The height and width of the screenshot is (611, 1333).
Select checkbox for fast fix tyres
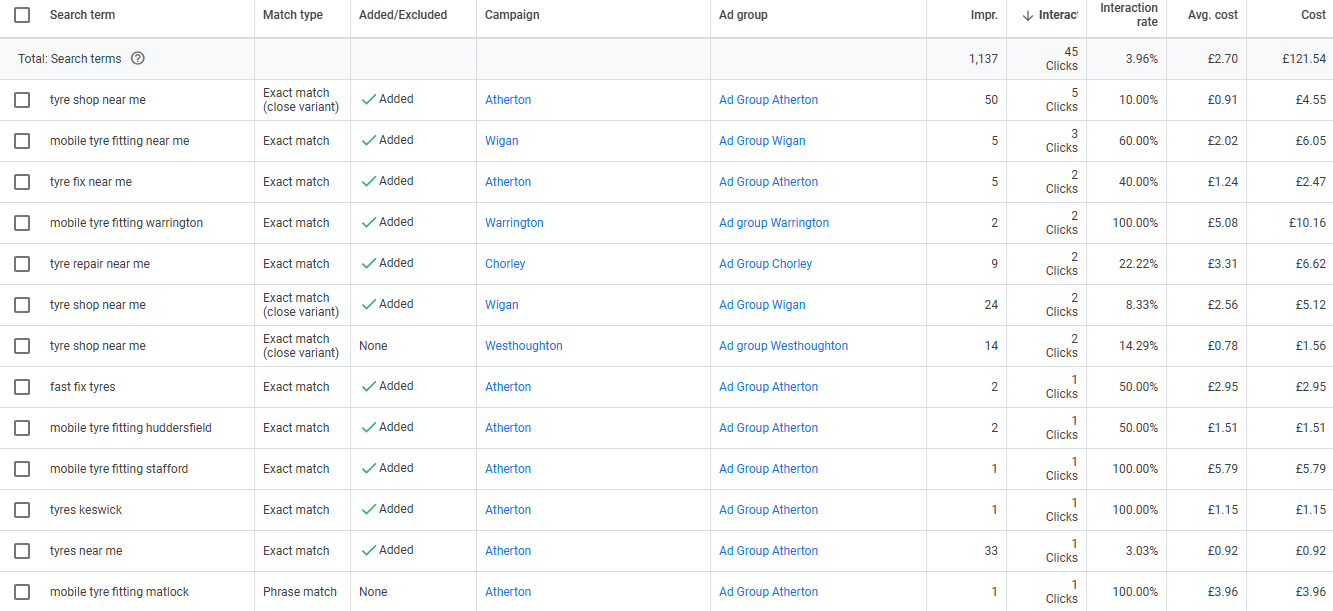point(22,387)
